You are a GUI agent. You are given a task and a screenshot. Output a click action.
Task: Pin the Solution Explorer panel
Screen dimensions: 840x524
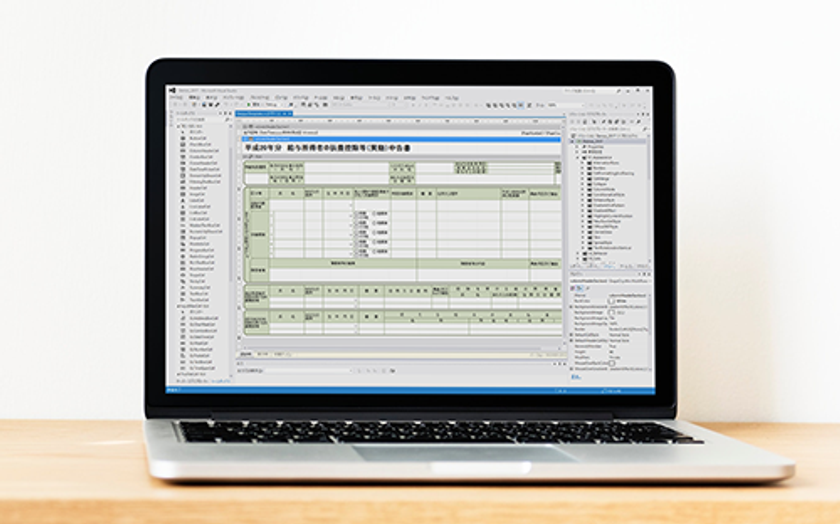[642, 114]
